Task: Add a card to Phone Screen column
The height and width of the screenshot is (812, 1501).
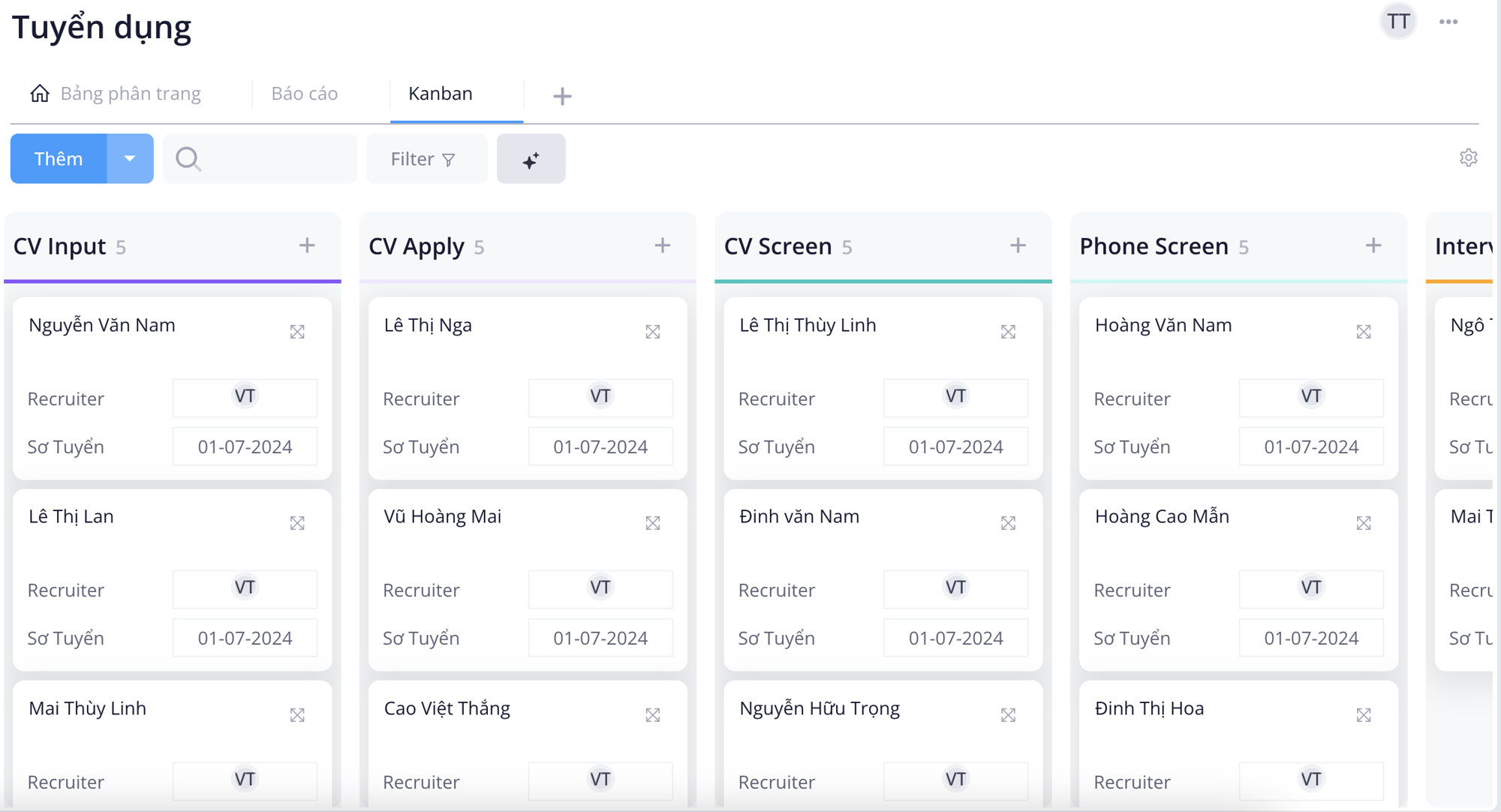Action: [x=1373, y=245]
